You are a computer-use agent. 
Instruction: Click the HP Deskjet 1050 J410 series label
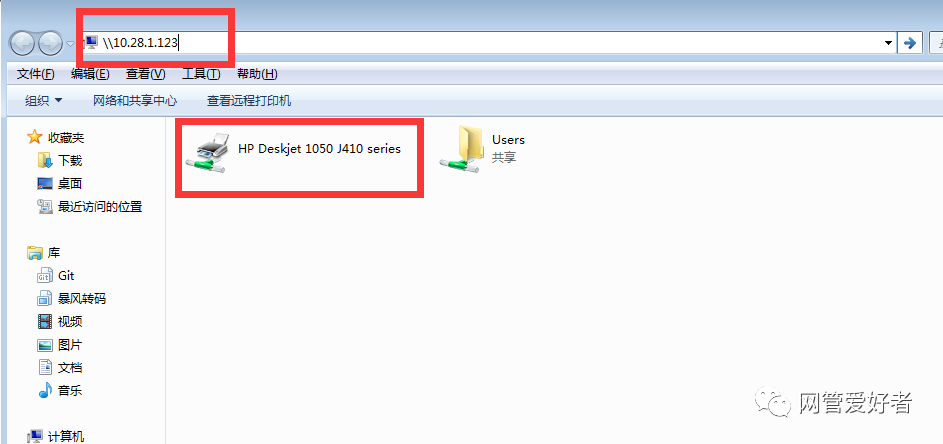[x=319, y=149]
